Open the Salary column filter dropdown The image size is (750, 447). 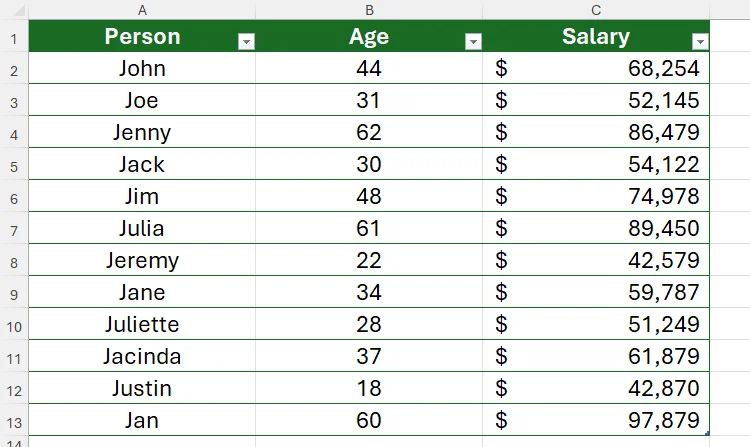700,41
